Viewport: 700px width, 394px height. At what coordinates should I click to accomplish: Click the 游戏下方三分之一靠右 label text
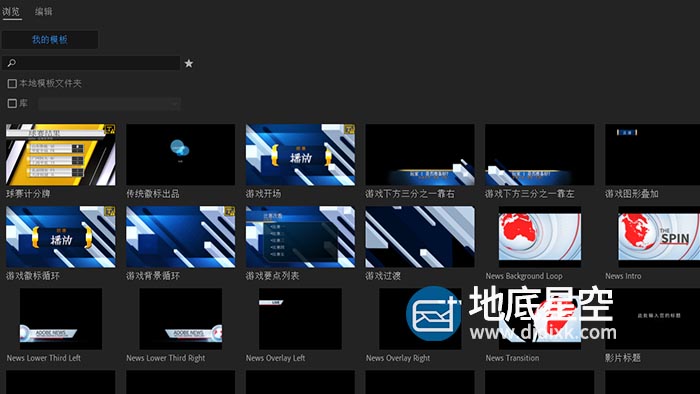[410, 194]
